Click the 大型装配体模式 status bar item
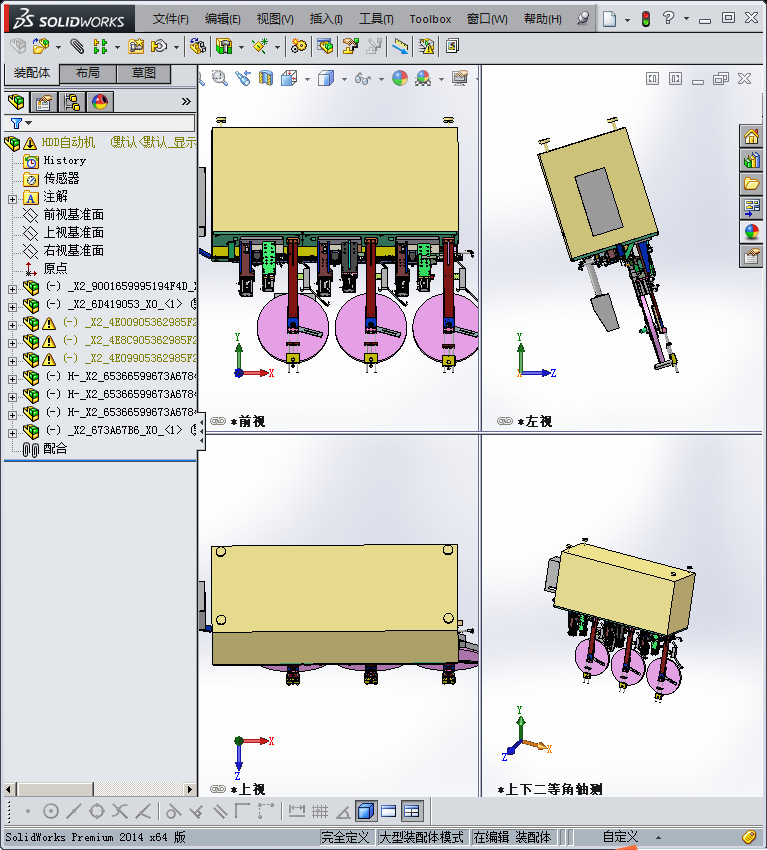The image size is (767, 850). [421, 837]
